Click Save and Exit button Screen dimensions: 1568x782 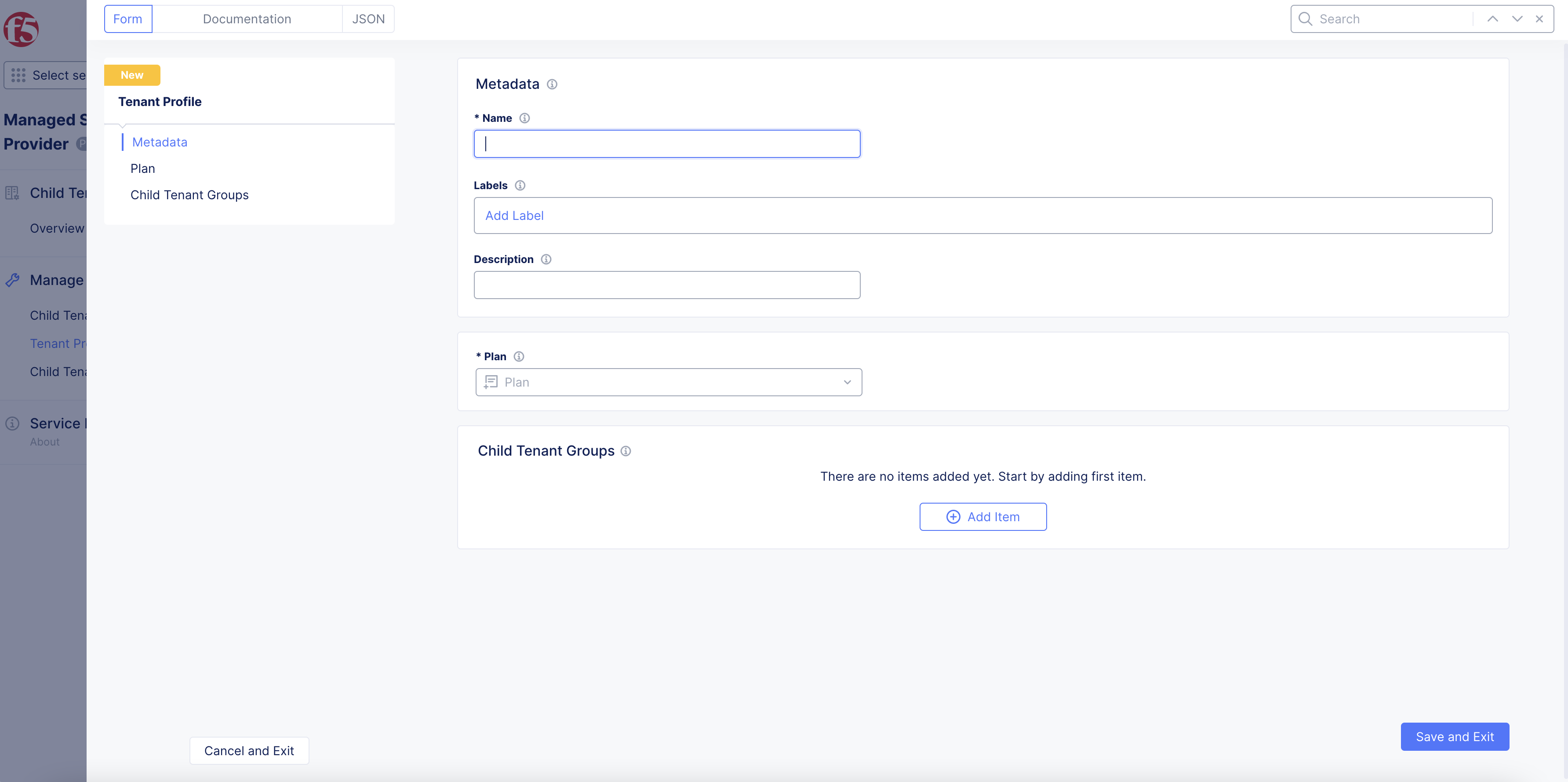coord(1455,737)
